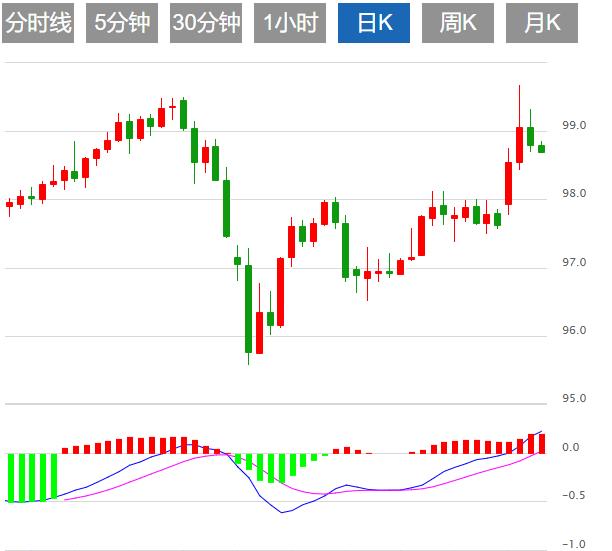612x551 pixels.
Task: Click the last green candlestick on the far right
Action: point(542,149)
